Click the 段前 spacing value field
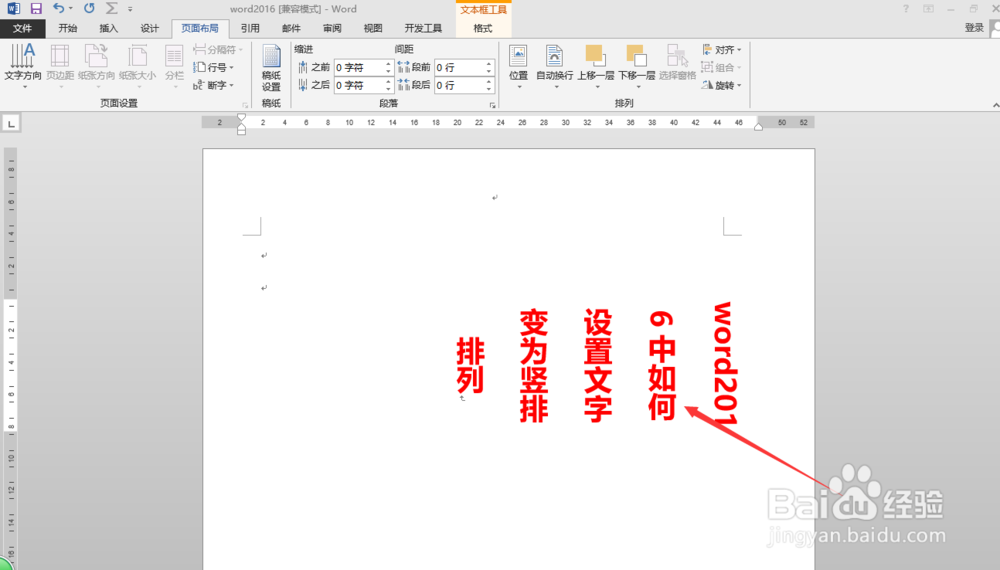The height and width of the screenshot is (570, 1000). (460, 67)
